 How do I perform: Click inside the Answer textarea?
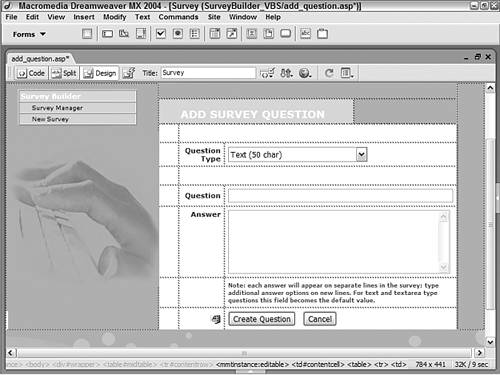339,242
